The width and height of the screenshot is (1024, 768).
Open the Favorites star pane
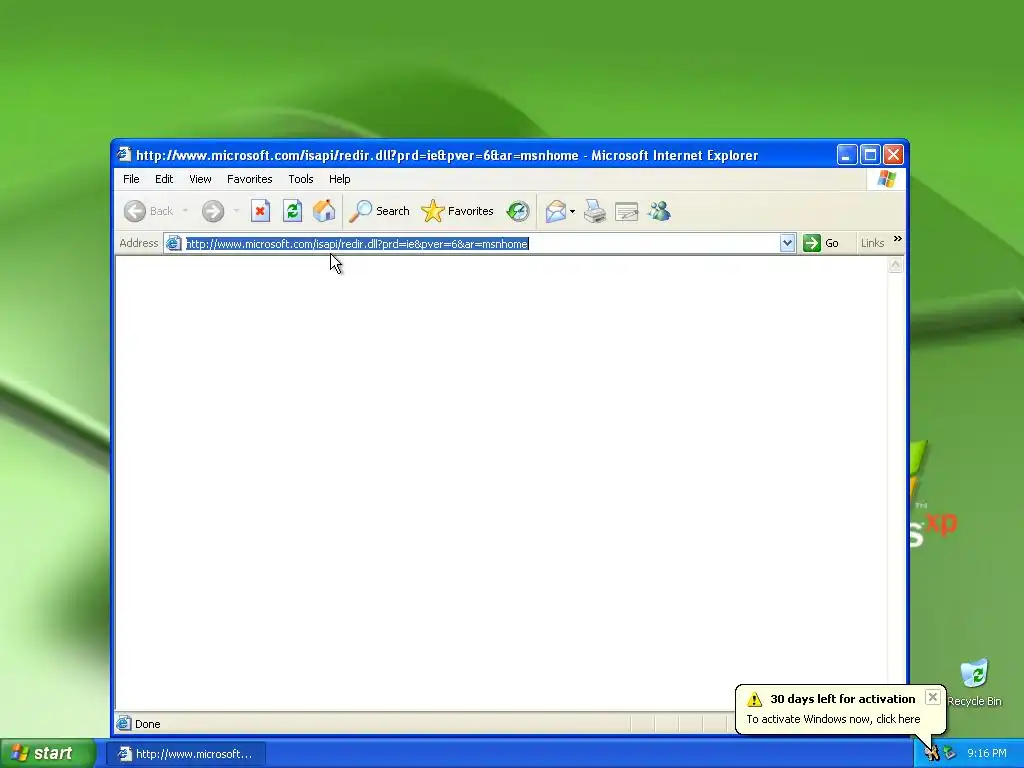pyautogui.click(x=457, y=211)
